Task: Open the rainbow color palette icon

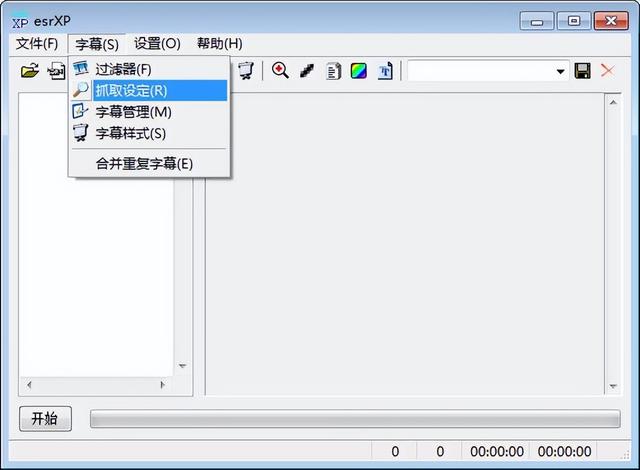Action: pos(359,71)
